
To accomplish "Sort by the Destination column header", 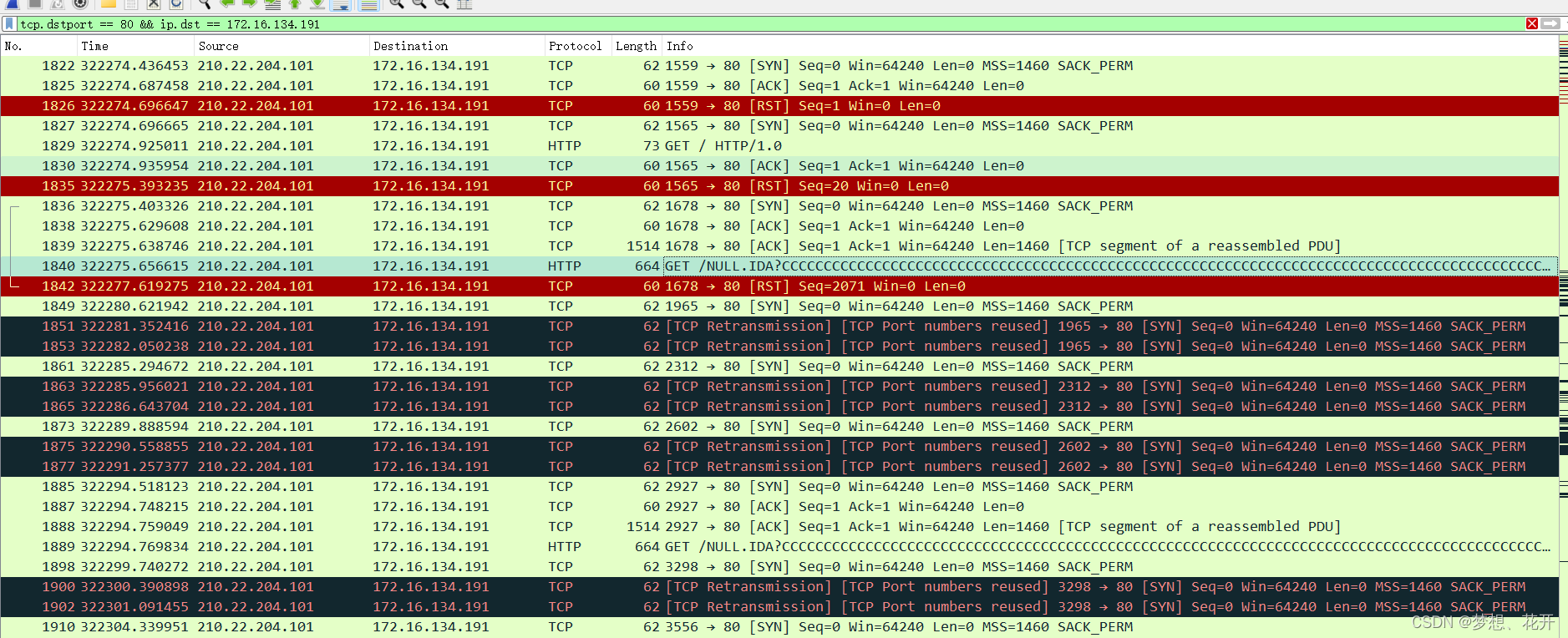I will click(456, 46).
